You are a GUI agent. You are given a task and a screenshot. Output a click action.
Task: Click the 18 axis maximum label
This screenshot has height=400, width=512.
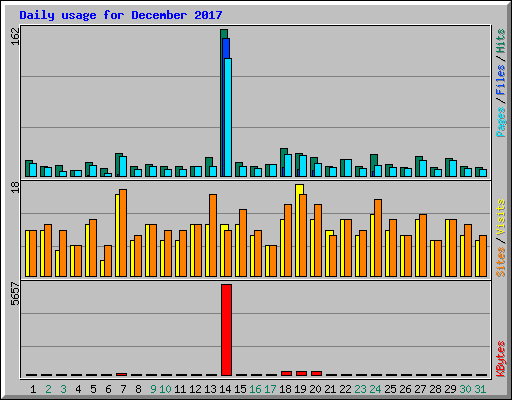point(15,187)
